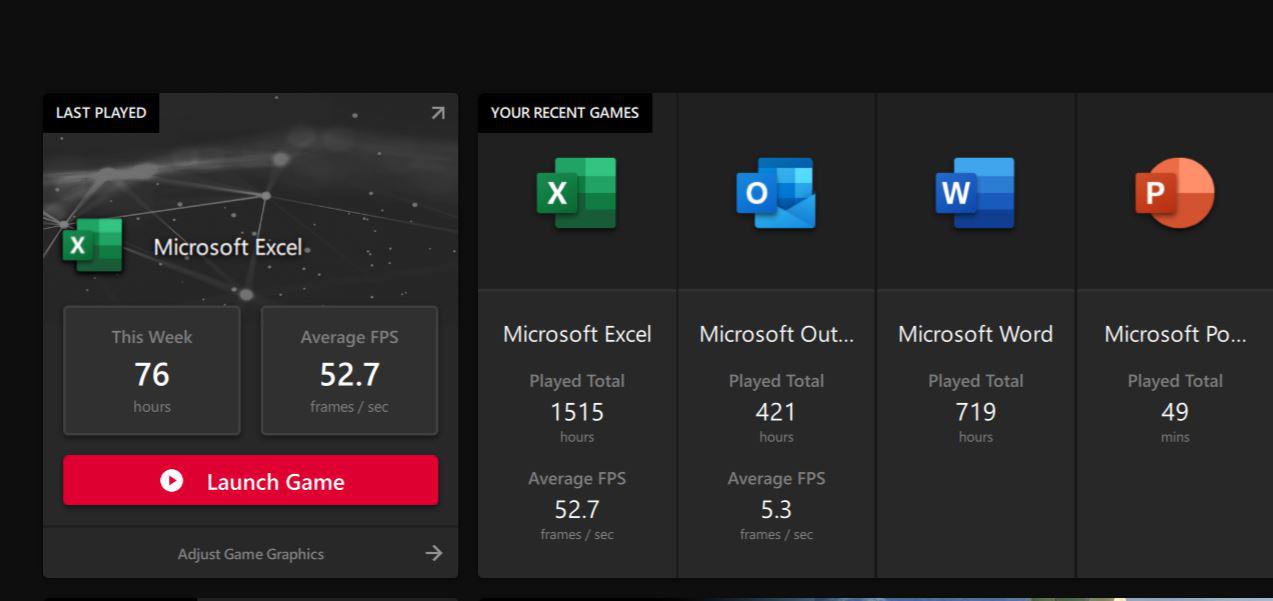Select the Average FPS 52.7 tile
This screenshot has width=1273, height=601.
click(349, 370)
